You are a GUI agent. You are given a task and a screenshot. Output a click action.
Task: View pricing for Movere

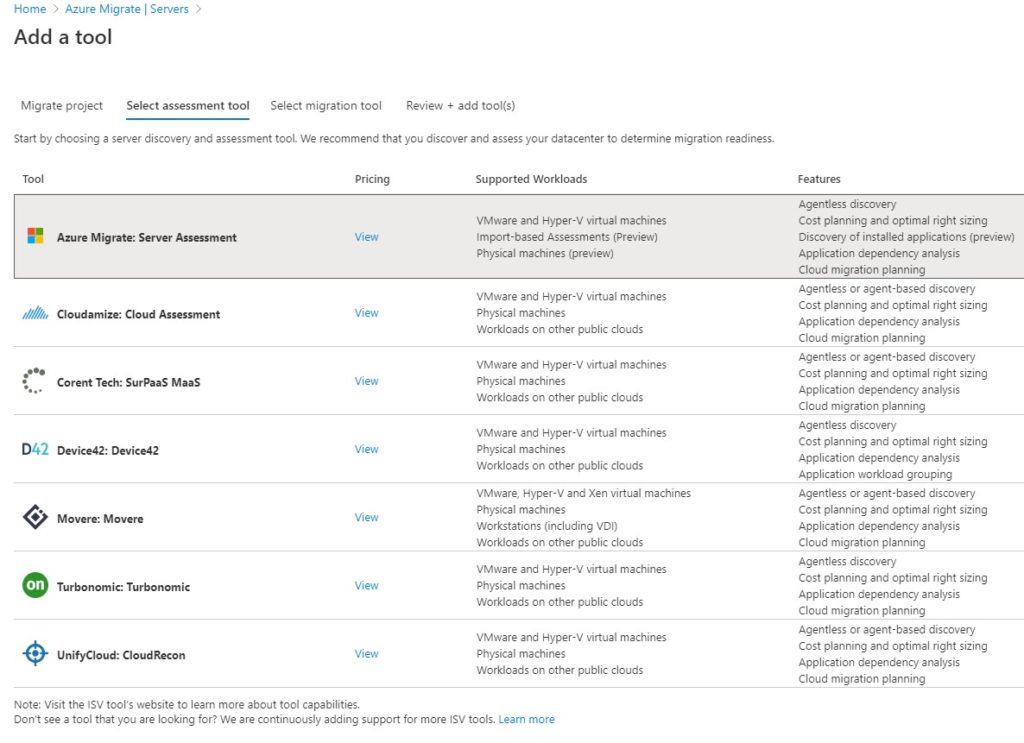[366, 517]
